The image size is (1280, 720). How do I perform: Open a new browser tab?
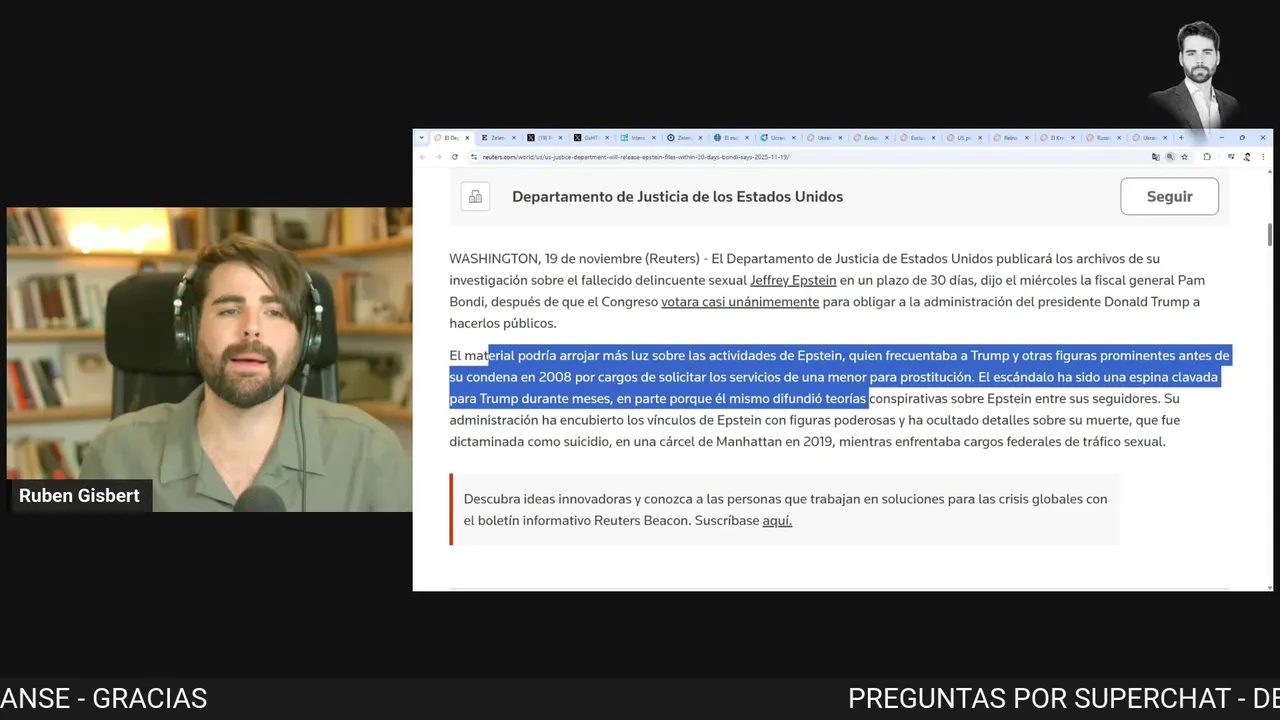pos(1181,138)
